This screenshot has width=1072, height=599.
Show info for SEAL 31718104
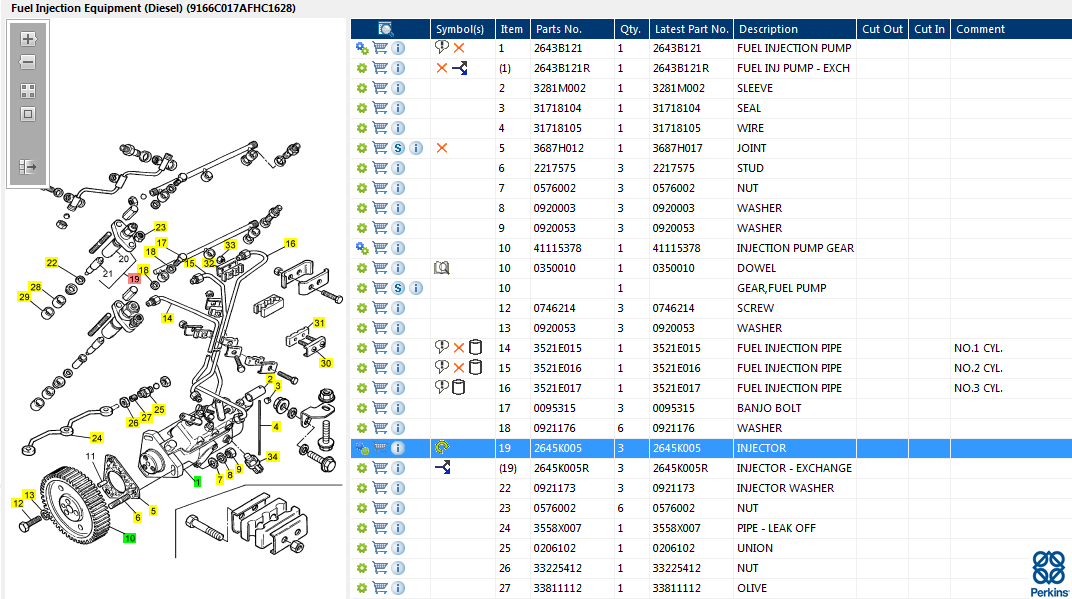[398, 108]
